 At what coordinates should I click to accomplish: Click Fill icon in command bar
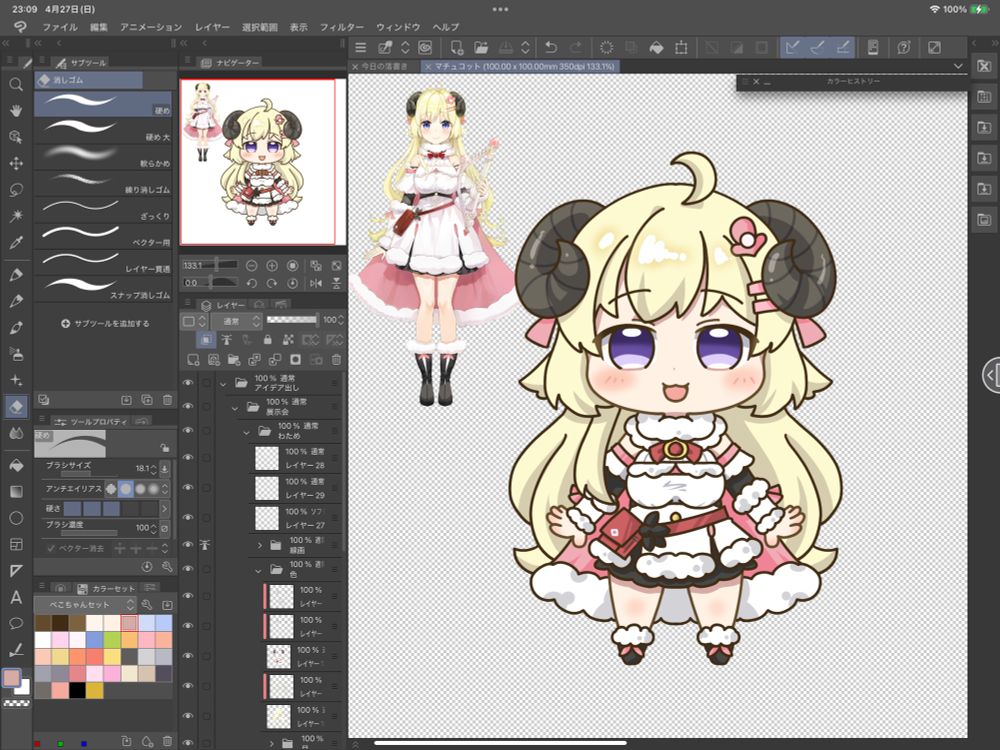[x=656, y=47]
